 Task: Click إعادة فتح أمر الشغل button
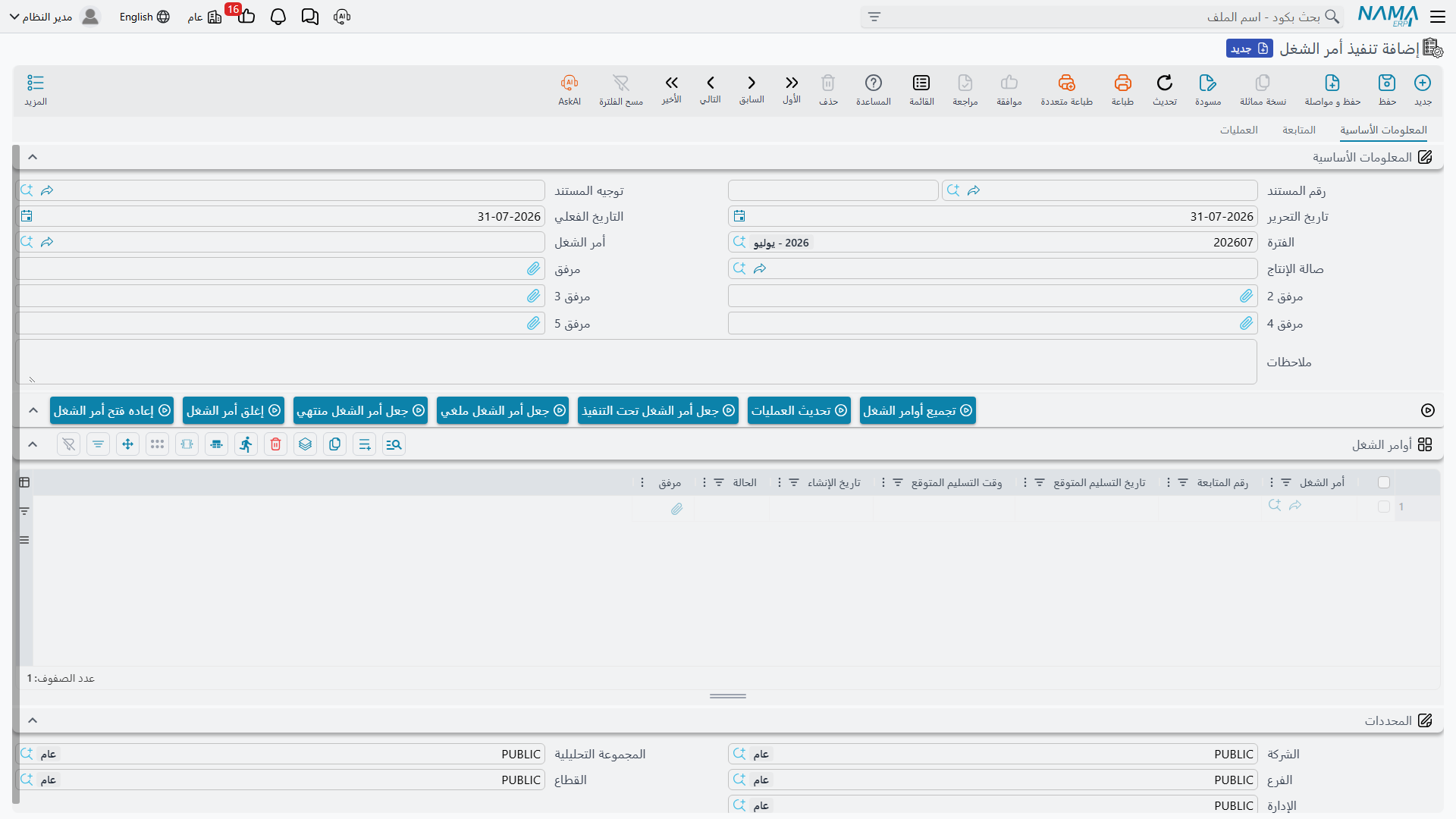111,410
